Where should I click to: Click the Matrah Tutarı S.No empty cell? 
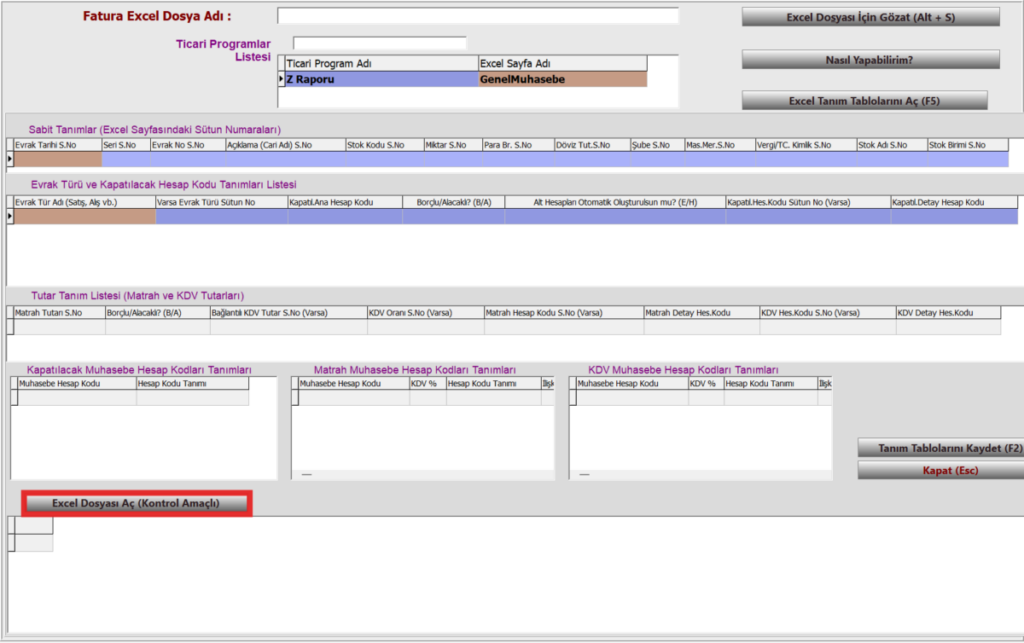(59, 327)
